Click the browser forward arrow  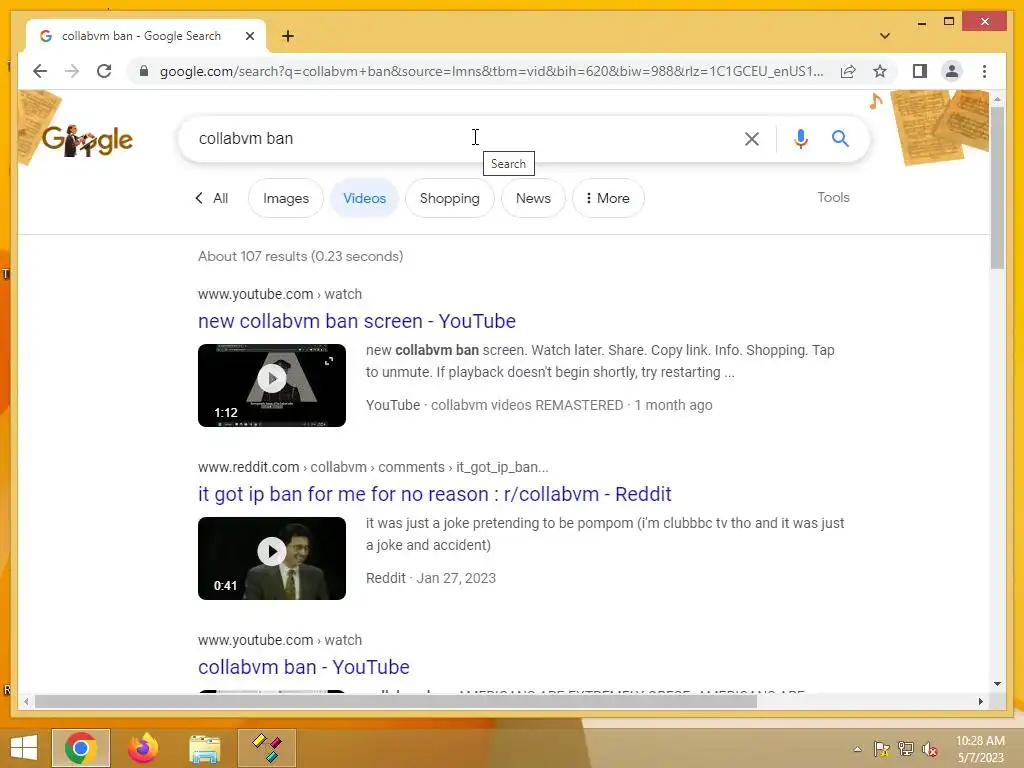click(x=72, y=71)
